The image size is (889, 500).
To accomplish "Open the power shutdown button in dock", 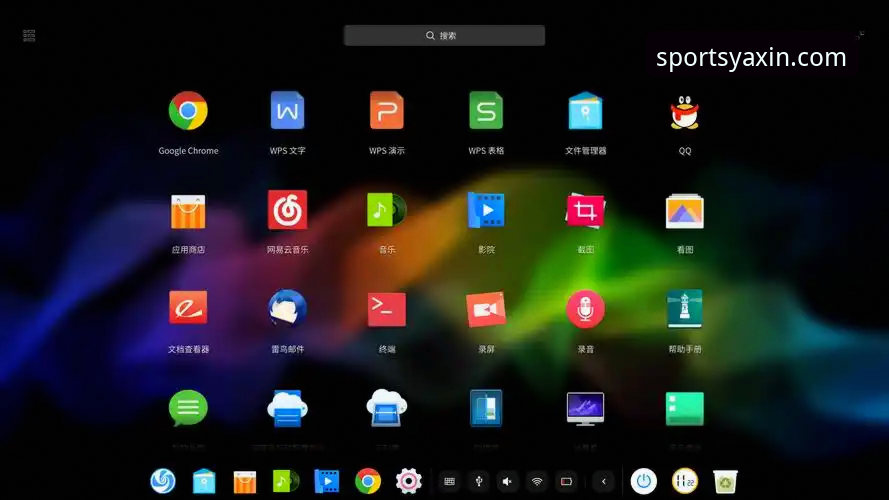I will click(644, 481).
